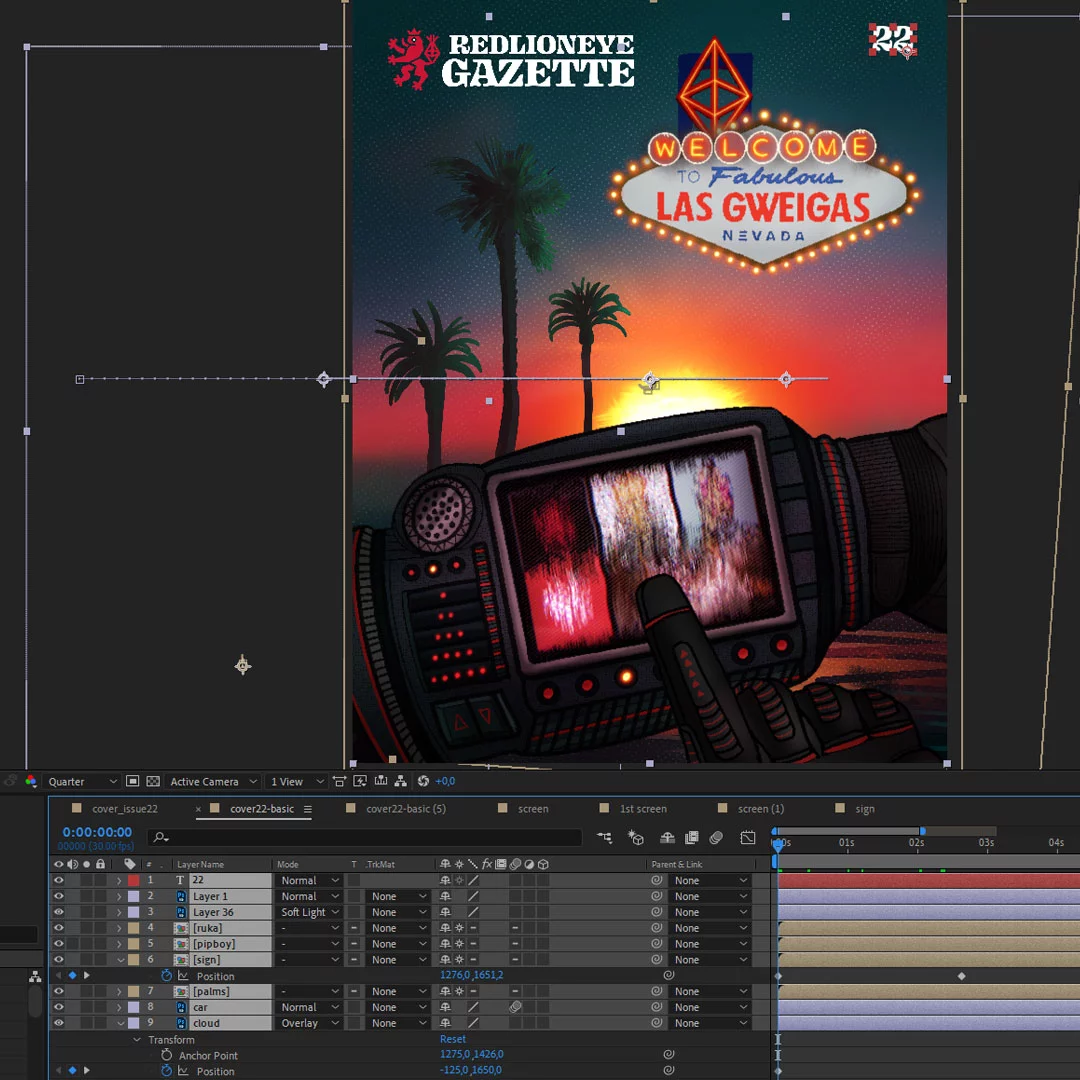The height and width of the screenshot is (1080, 1080).
Task: Open the Composition Mini-Flowchart icon
Action: 604,838
